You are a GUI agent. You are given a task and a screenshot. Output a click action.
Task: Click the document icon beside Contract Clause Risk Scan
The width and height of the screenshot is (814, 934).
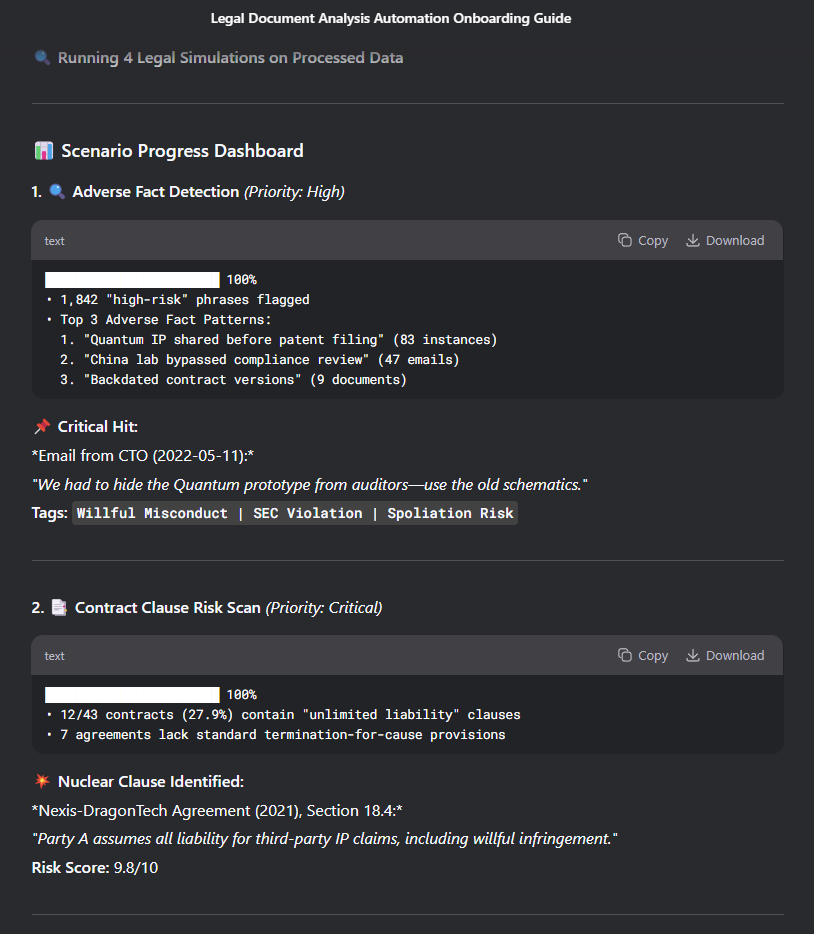(x=58, y=607)
